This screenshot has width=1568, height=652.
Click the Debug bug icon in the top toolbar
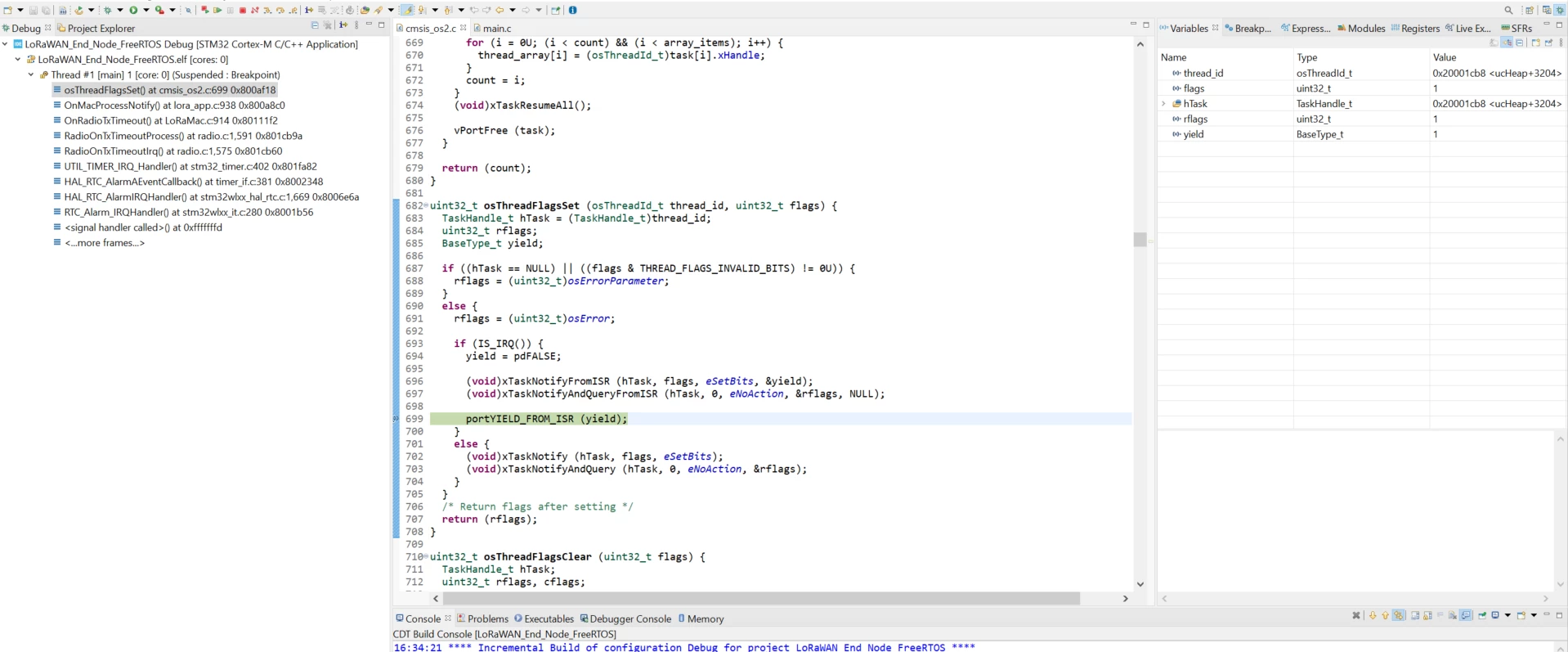coord(107,10)
